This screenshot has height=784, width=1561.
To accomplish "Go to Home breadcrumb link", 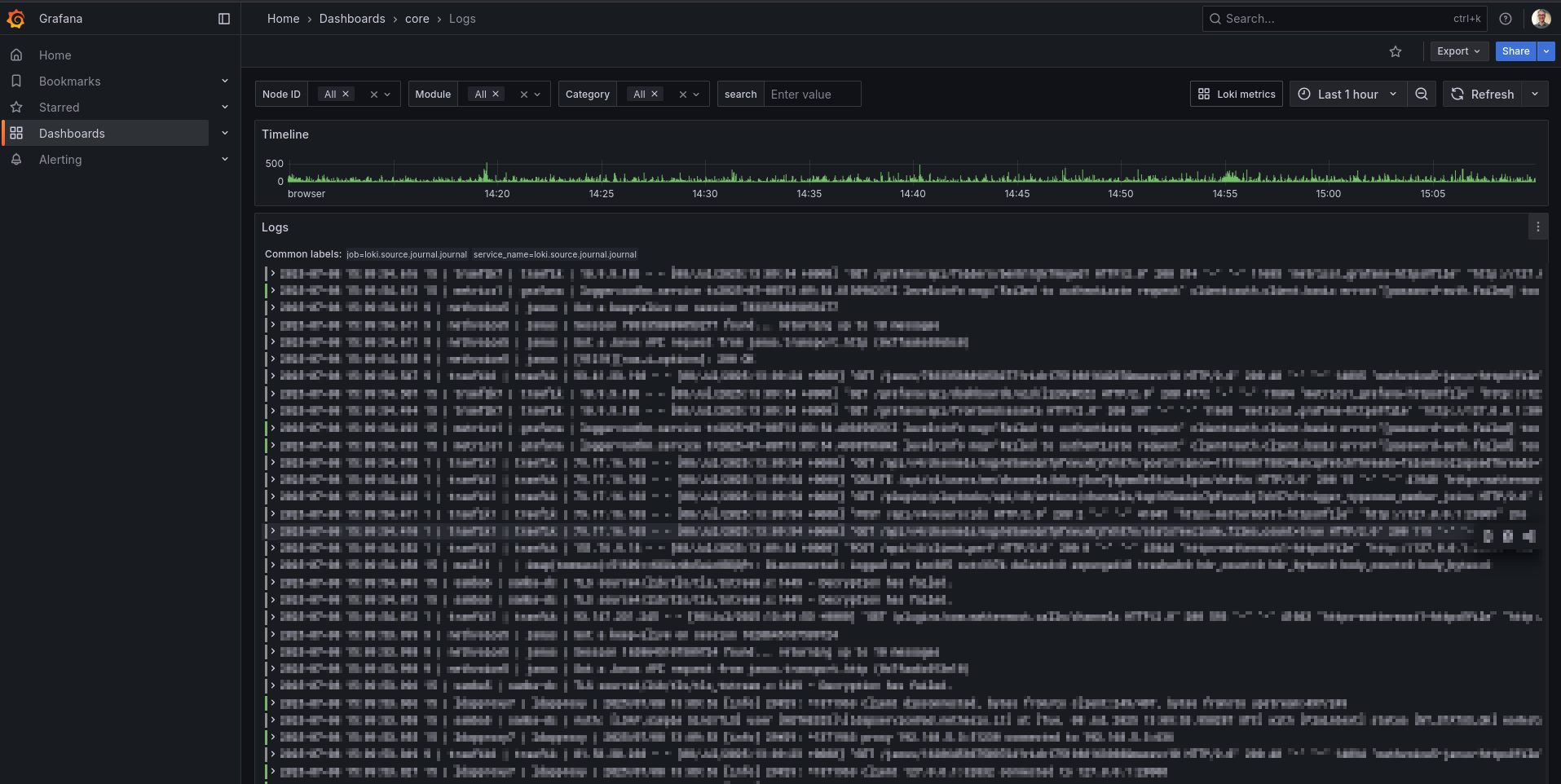I will click(x=284, y=19).
